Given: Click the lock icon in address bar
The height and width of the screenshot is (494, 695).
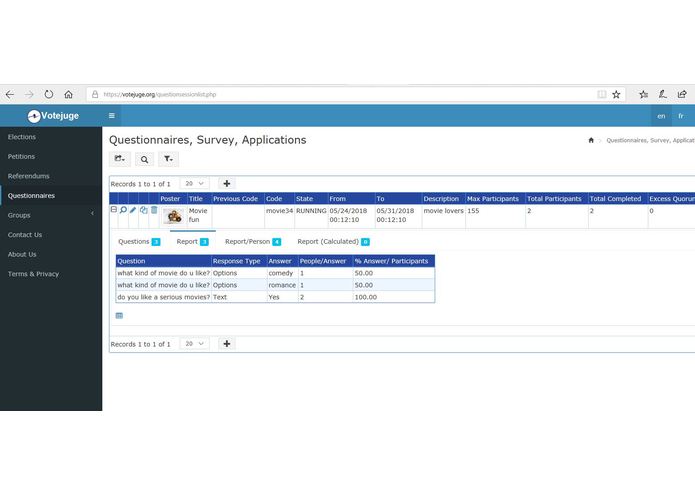Looking at the screenshot, I should 95,94.
